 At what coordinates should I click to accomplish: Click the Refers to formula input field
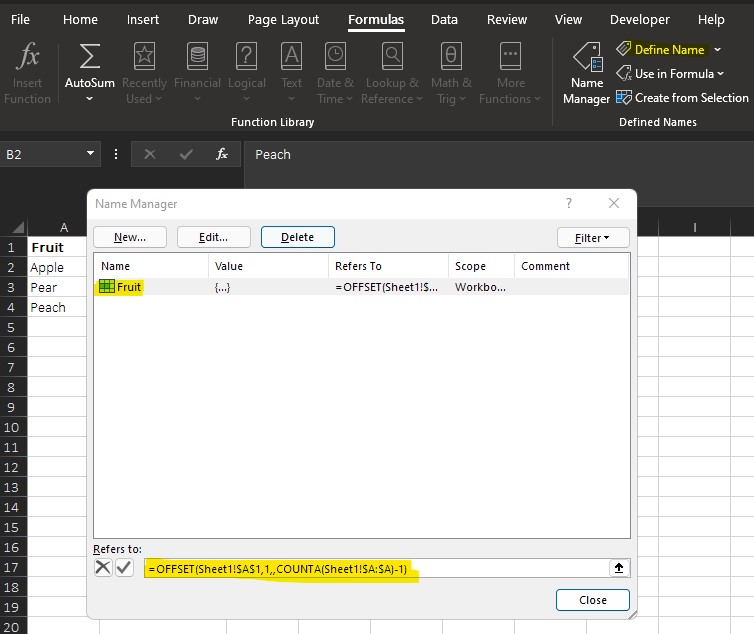point(377,569)
